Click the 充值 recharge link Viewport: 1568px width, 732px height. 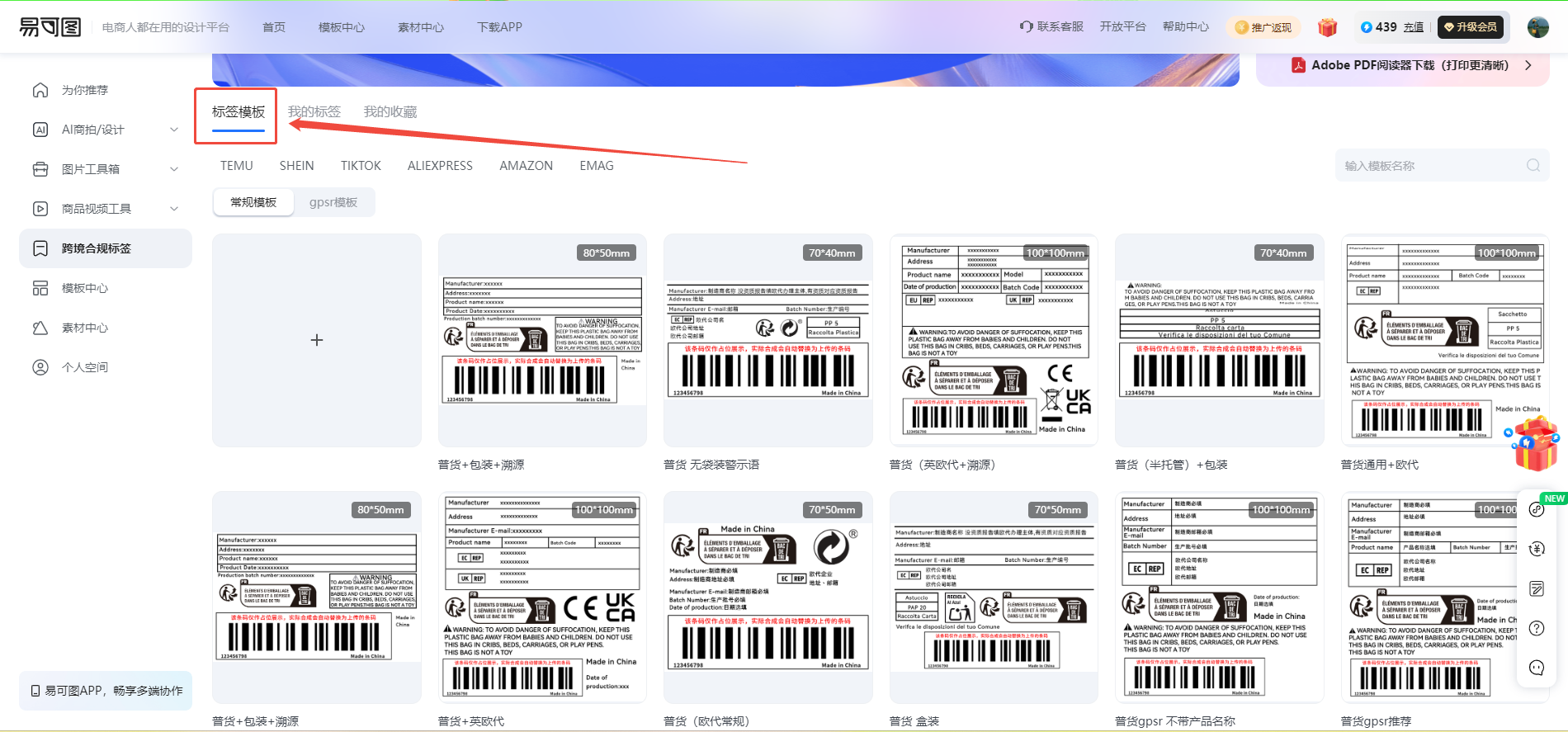click(x=1414, y=27)
